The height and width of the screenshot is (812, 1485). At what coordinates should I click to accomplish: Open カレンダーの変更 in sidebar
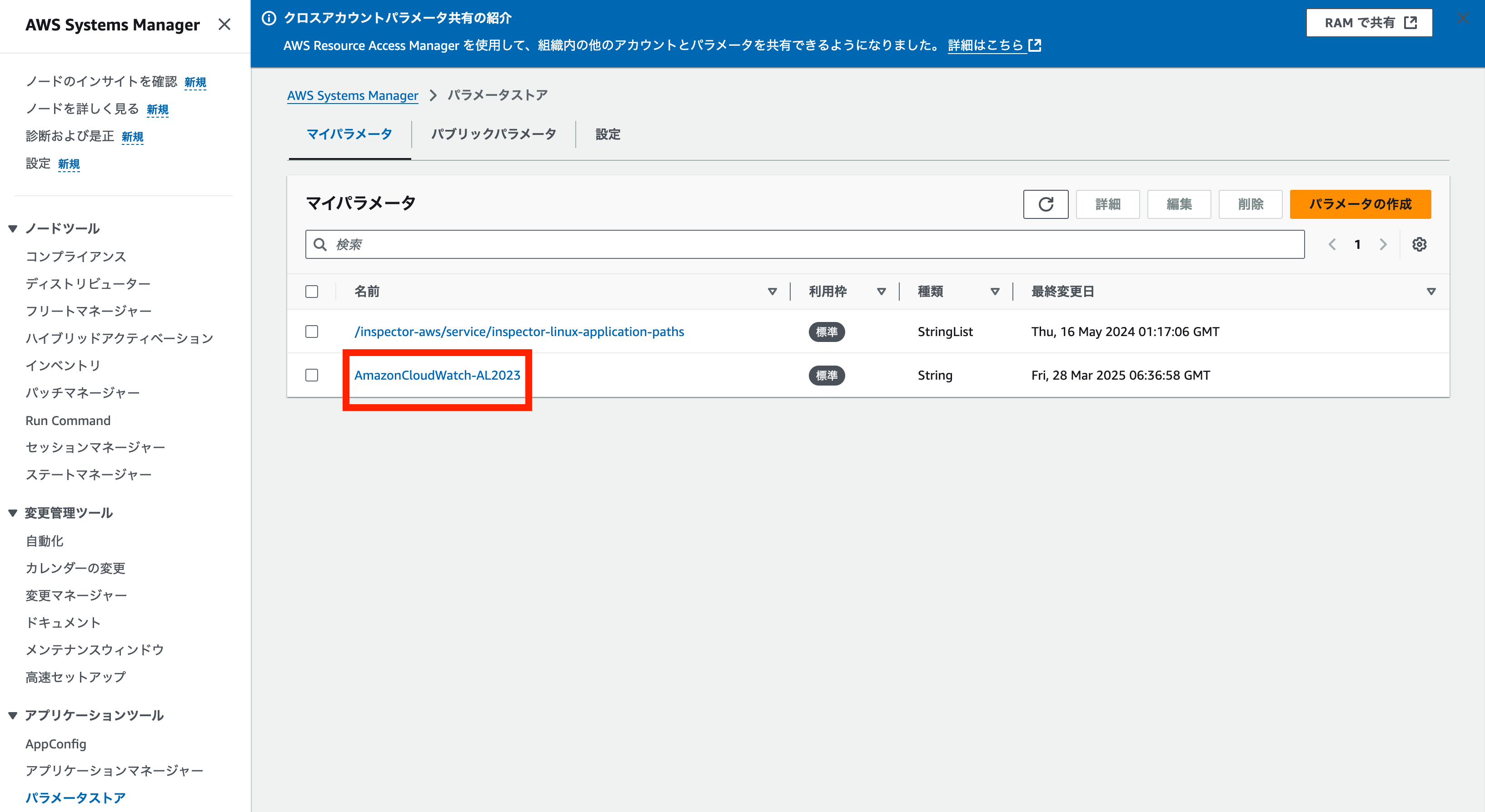(75, 568)
